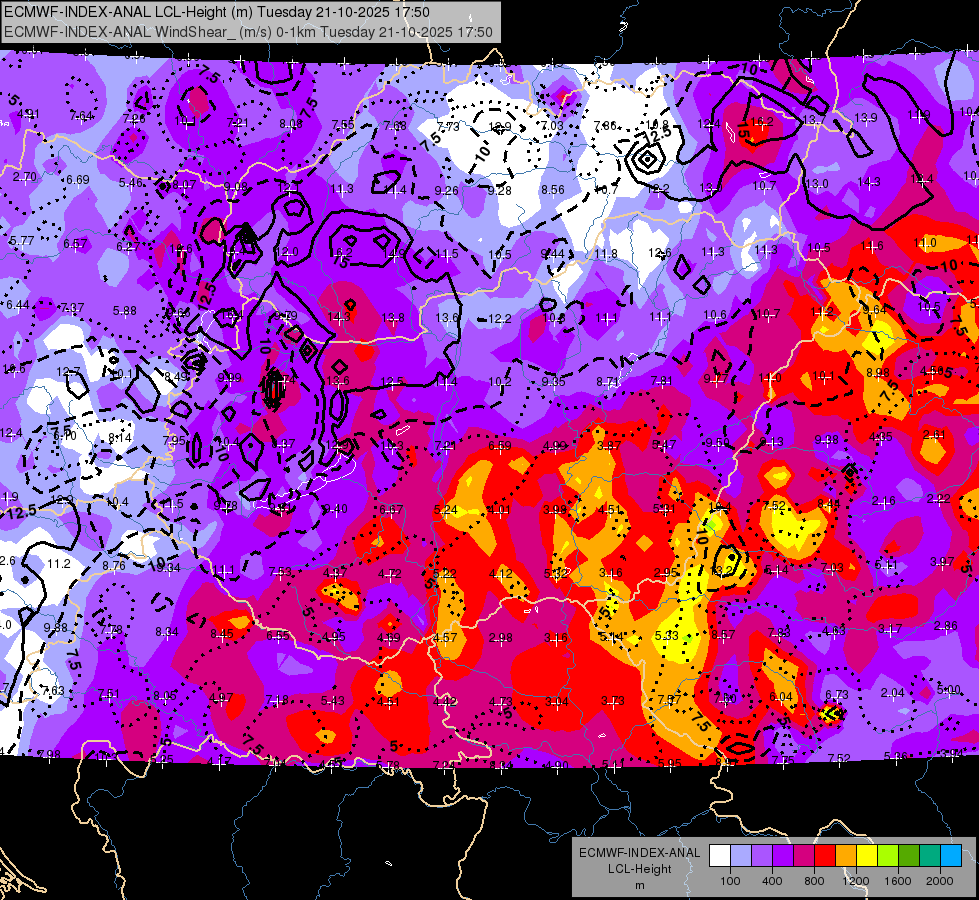This screenshot has height=900, width=979.
Task: Pick the teal legend swatch
Action: (930, 856)
